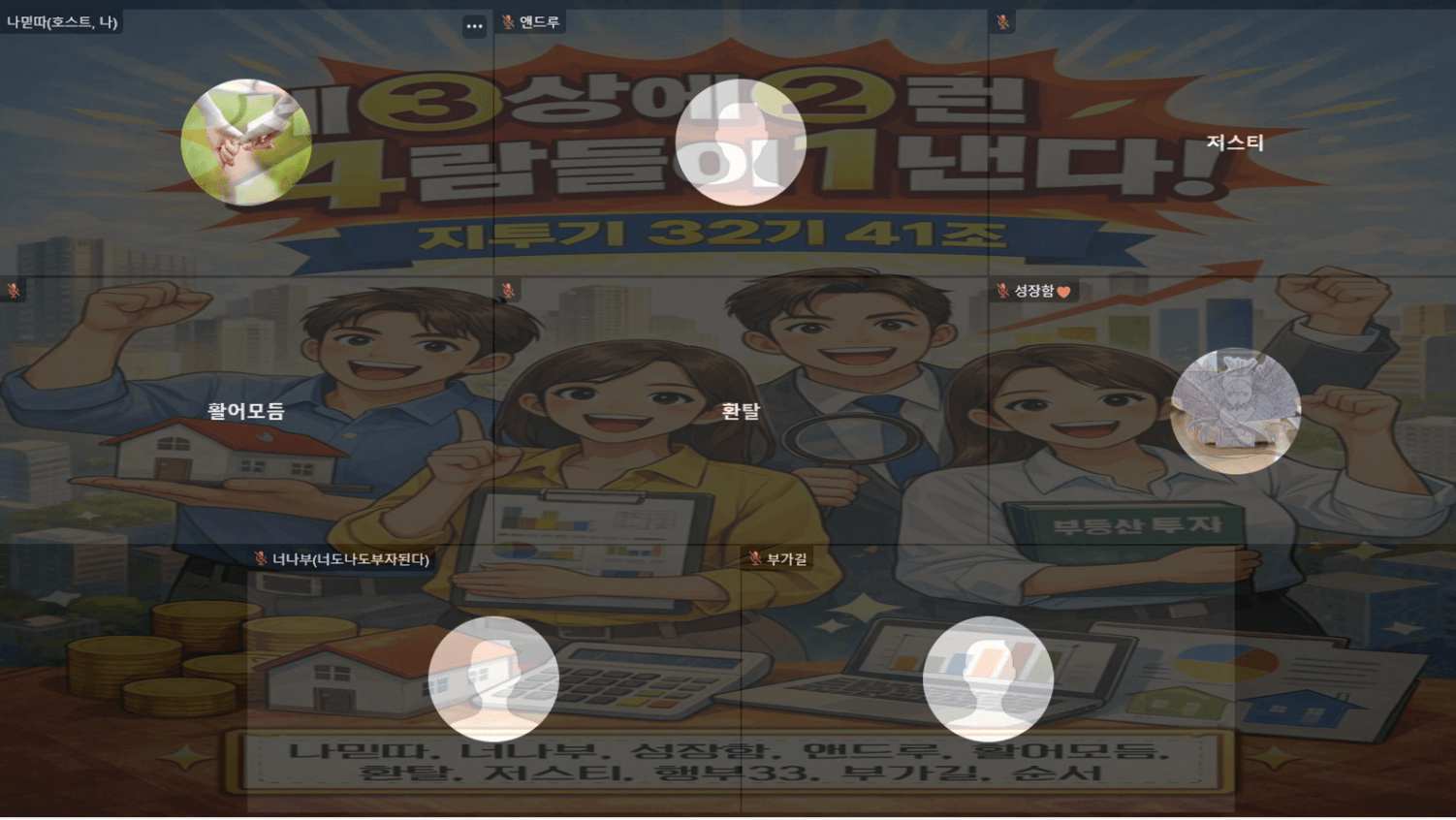Click the 부가길 name label
1456x820 pixels.
pyautogui.click(x=786, y=559)
